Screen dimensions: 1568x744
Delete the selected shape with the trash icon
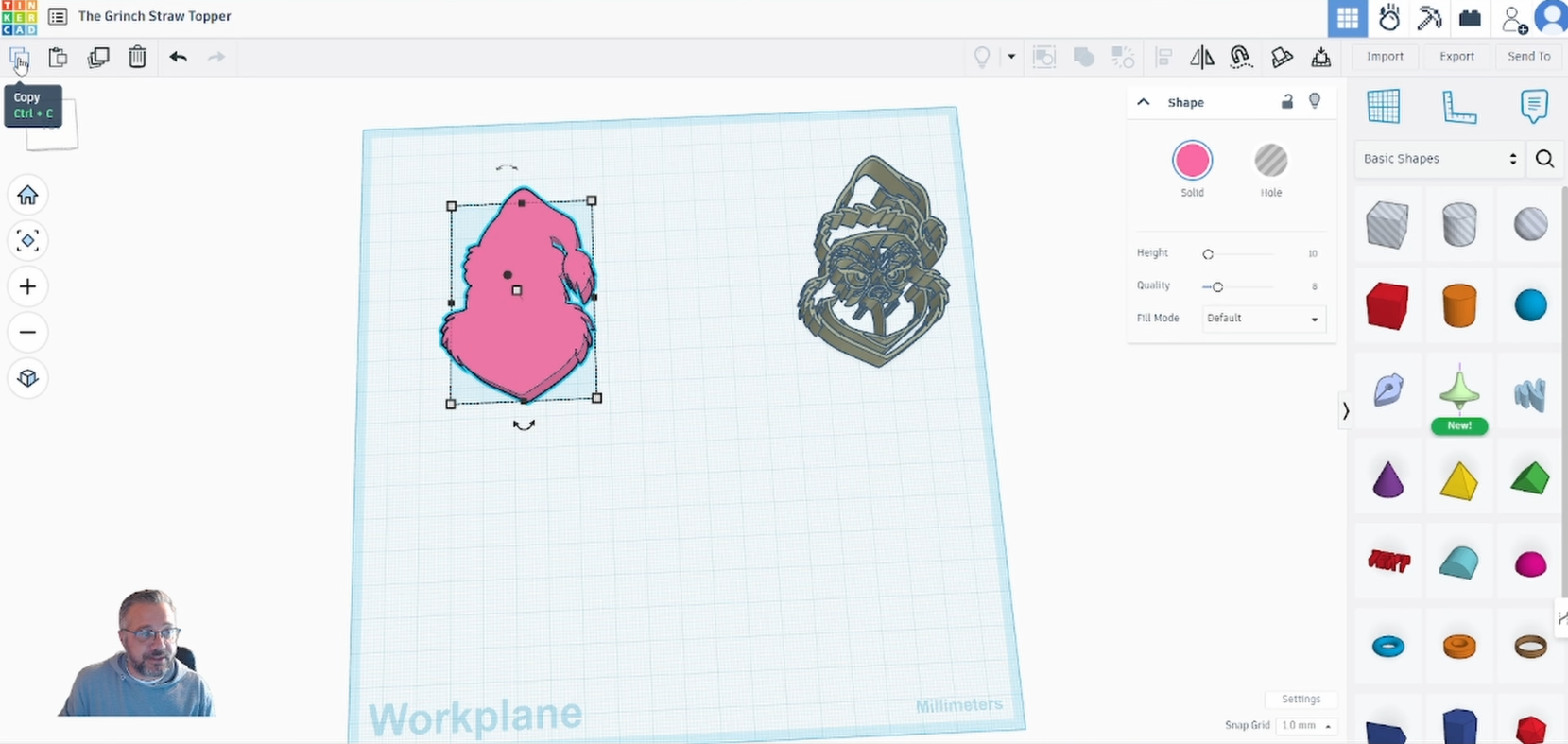[x=137, y=57]
